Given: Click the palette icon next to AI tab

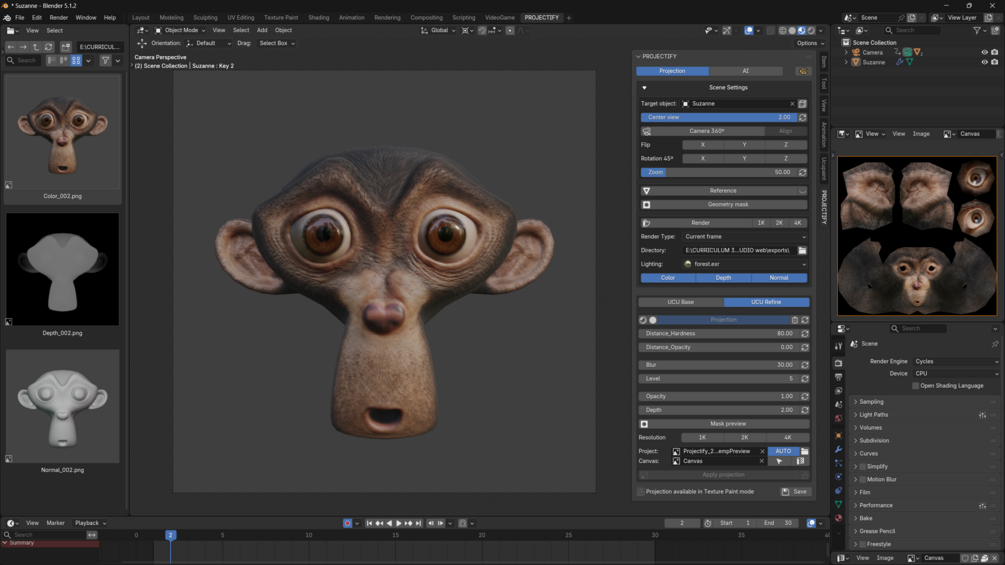Looking at the screenshot, I should coord(802,71).
